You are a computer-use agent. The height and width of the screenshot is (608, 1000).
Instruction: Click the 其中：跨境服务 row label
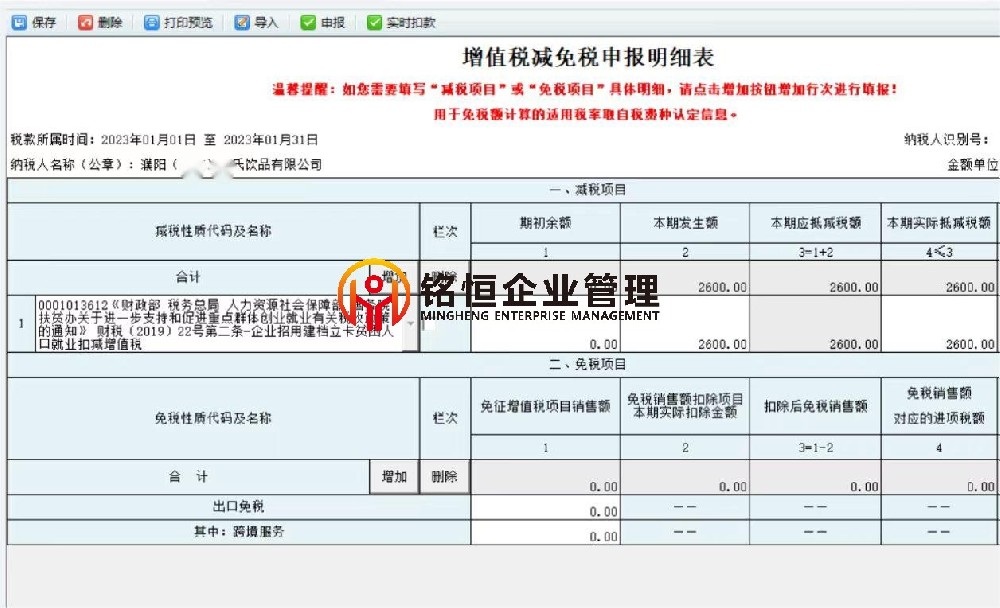(x=239, y=531)
